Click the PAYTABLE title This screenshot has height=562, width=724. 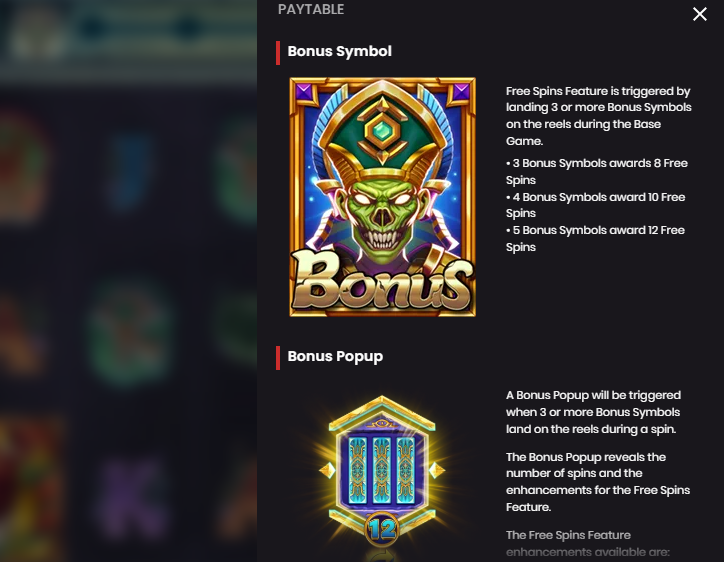coord(311,9)
